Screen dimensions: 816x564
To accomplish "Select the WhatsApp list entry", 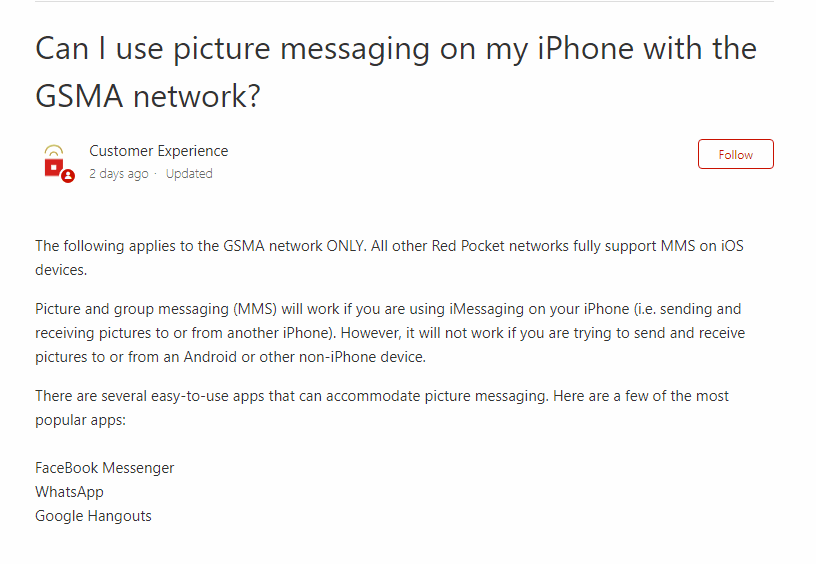I will tap(69, 492).
